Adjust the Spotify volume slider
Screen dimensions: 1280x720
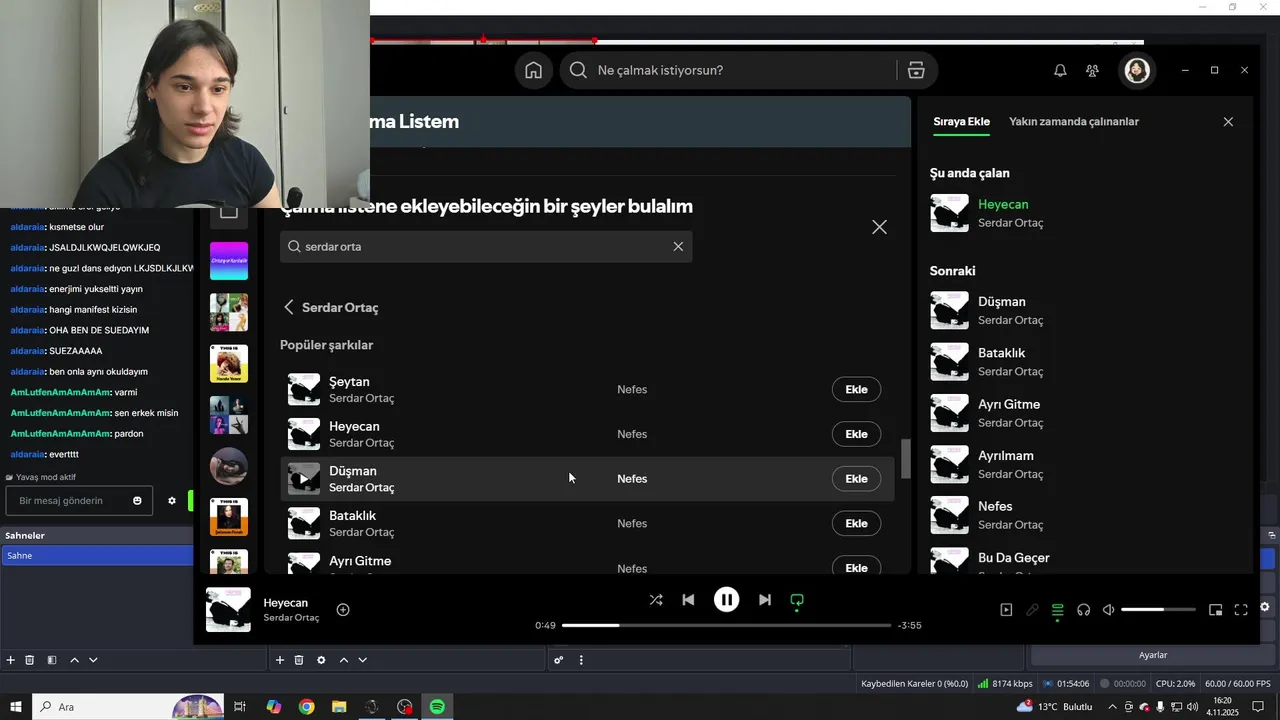1158,610
